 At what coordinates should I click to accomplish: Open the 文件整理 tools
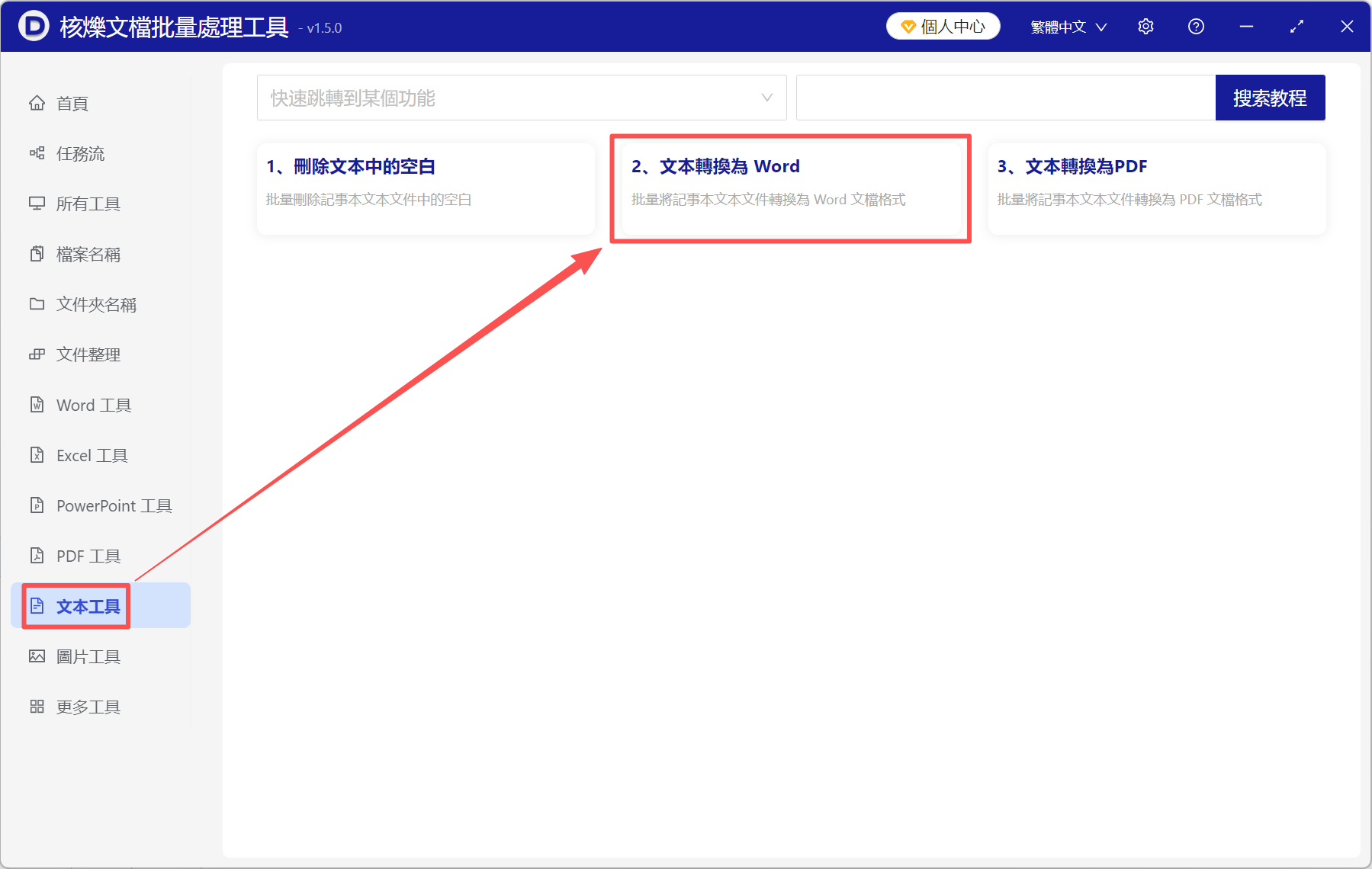pyautogui.click(x=88, y=354)
